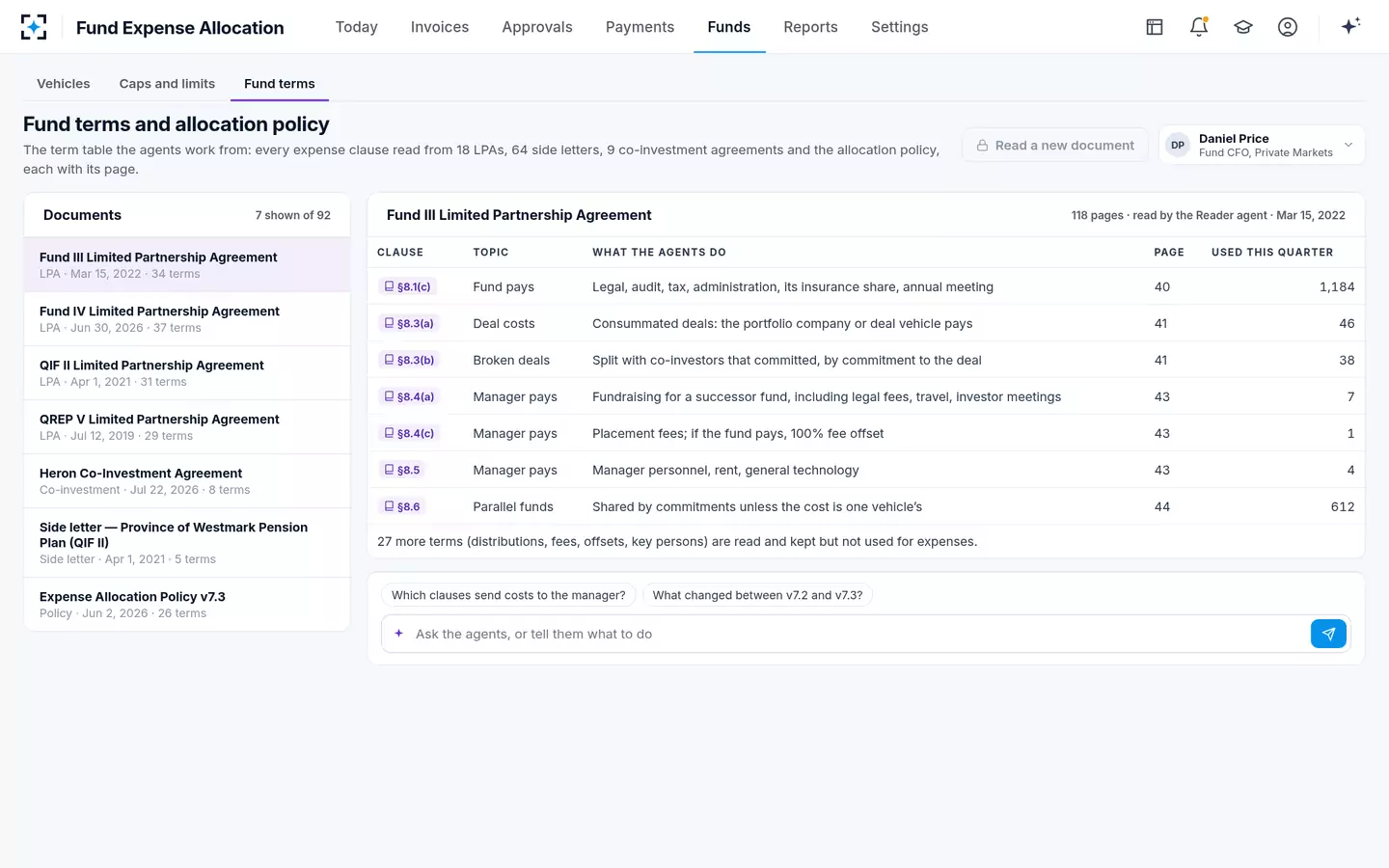Select Province of Westmark Pension Plan side letter
This screenshot has height=868, width=1389.
(x=187, y=543)
